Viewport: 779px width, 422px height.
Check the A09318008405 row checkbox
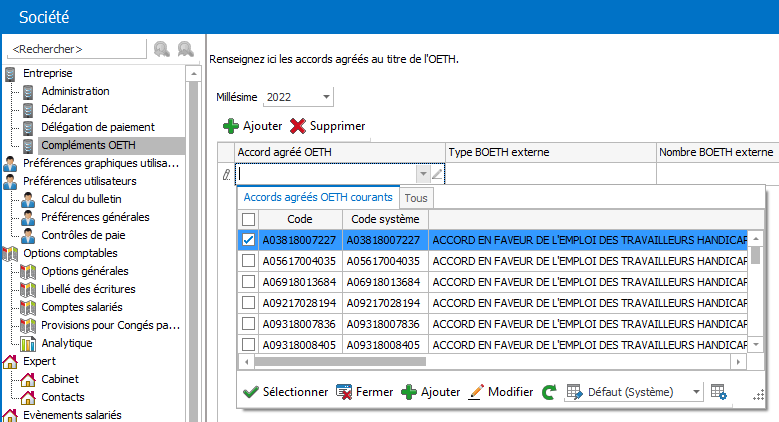pos(248,345)
